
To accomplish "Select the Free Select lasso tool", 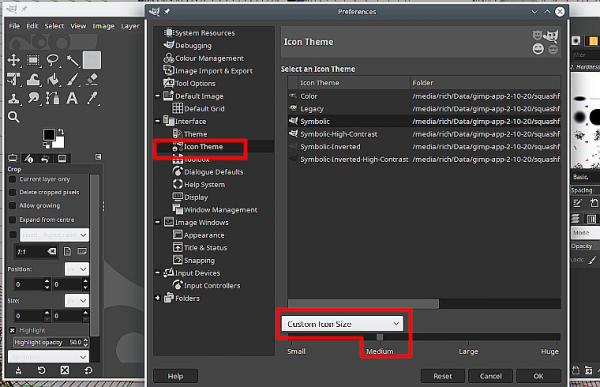I will click(52, 60).
